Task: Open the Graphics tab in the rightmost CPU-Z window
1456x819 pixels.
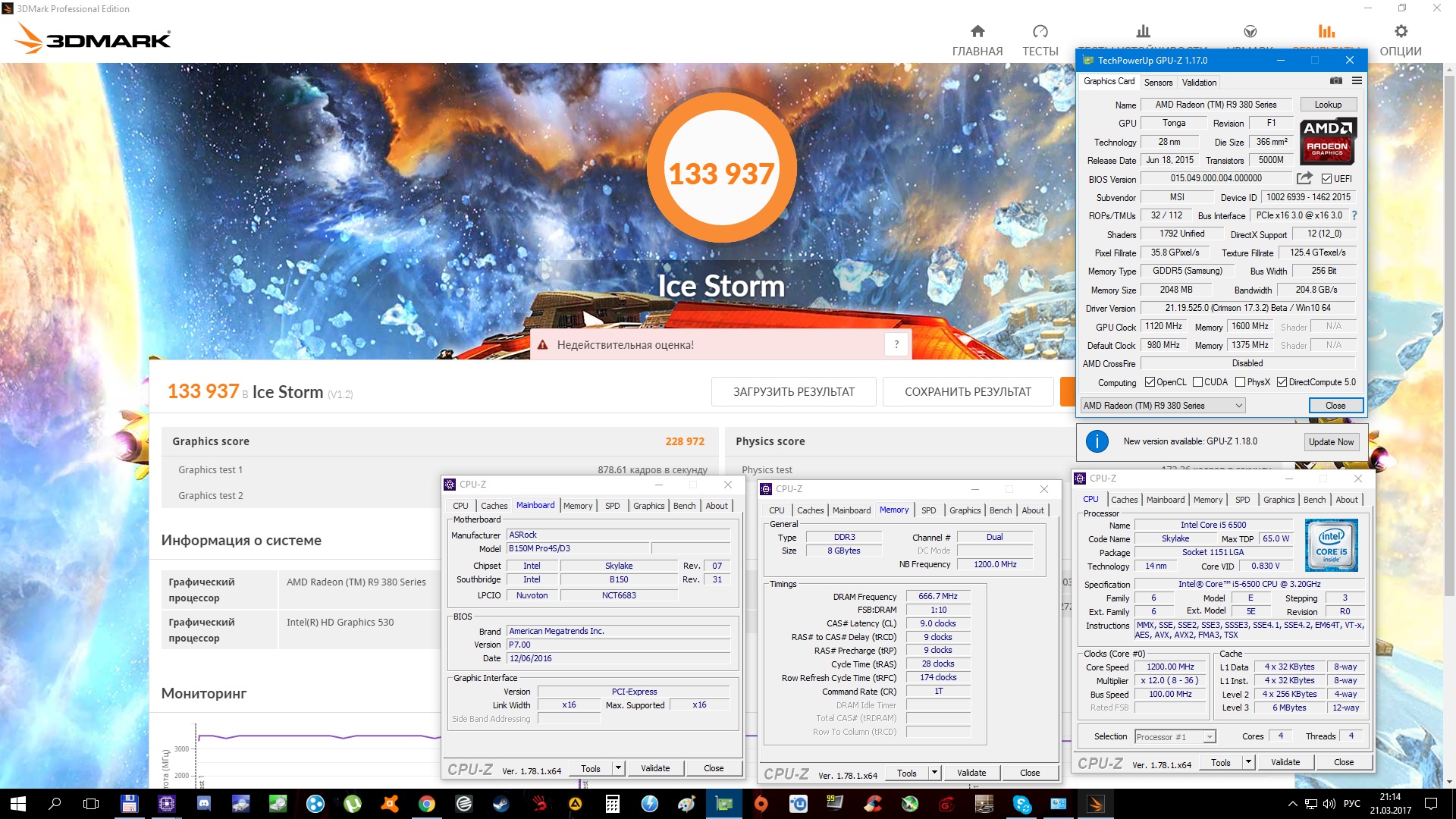Action: click(1279, 500)
